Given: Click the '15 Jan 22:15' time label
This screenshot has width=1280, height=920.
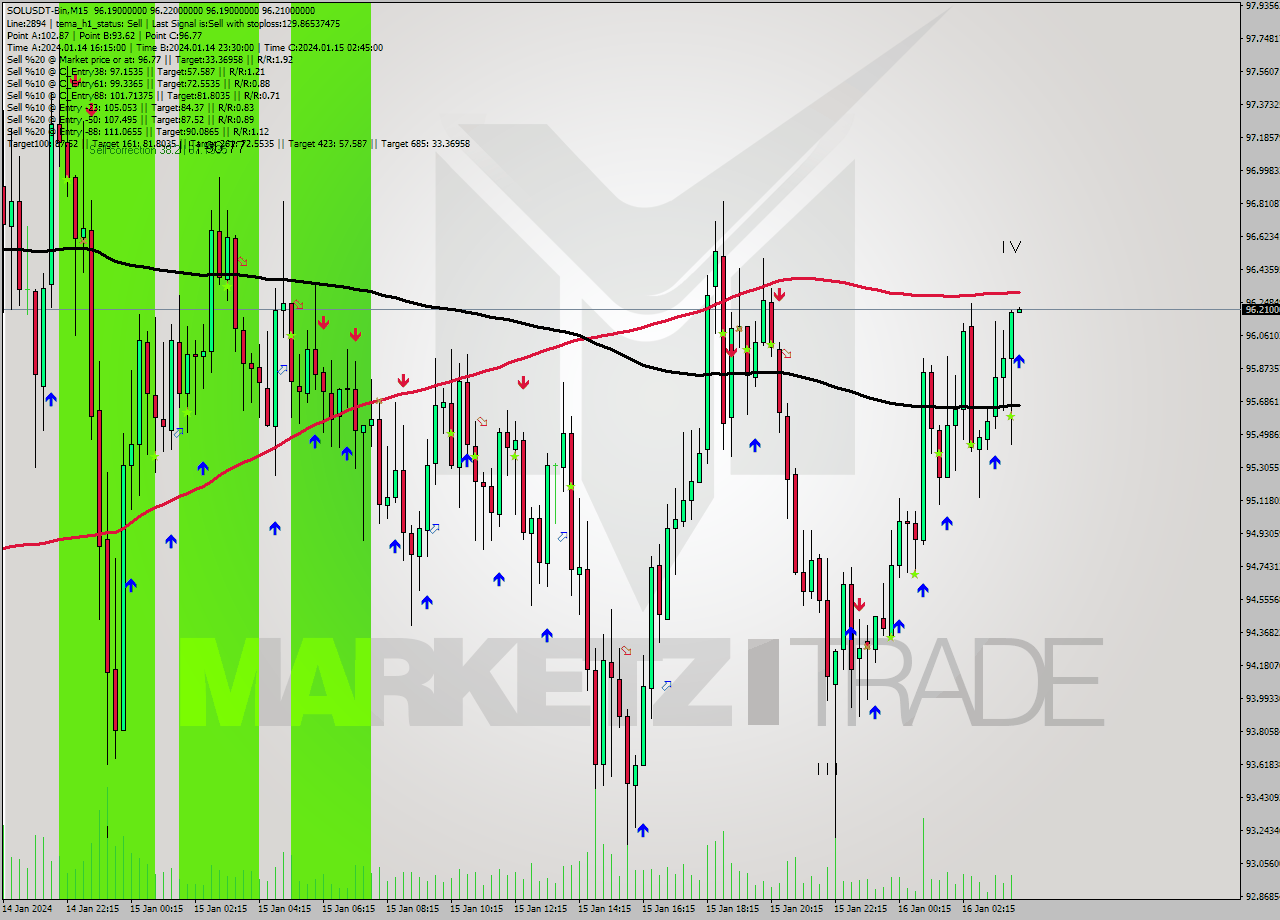Looking at the screenshot, I should tap(861, 909).
